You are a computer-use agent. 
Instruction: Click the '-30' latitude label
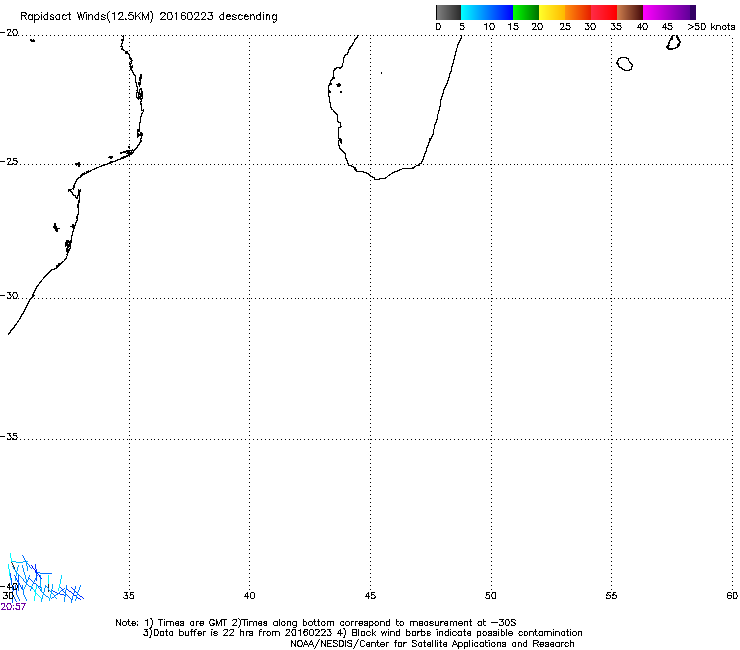[x=9, y=295]
